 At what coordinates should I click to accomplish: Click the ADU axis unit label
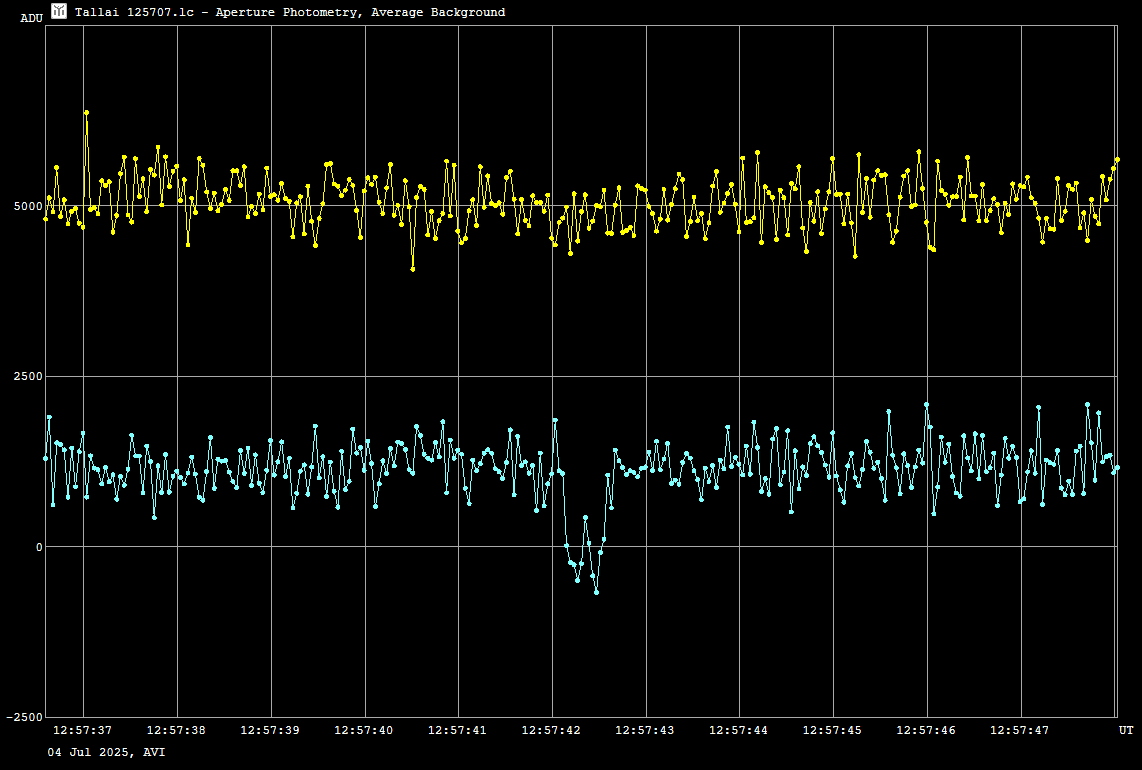31,19
